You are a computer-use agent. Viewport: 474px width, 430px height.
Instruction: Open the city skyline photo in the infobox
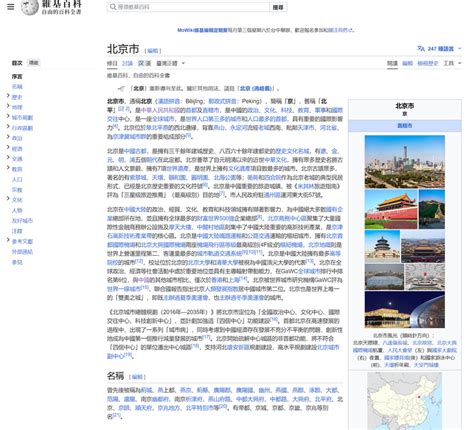coord(404,162)
